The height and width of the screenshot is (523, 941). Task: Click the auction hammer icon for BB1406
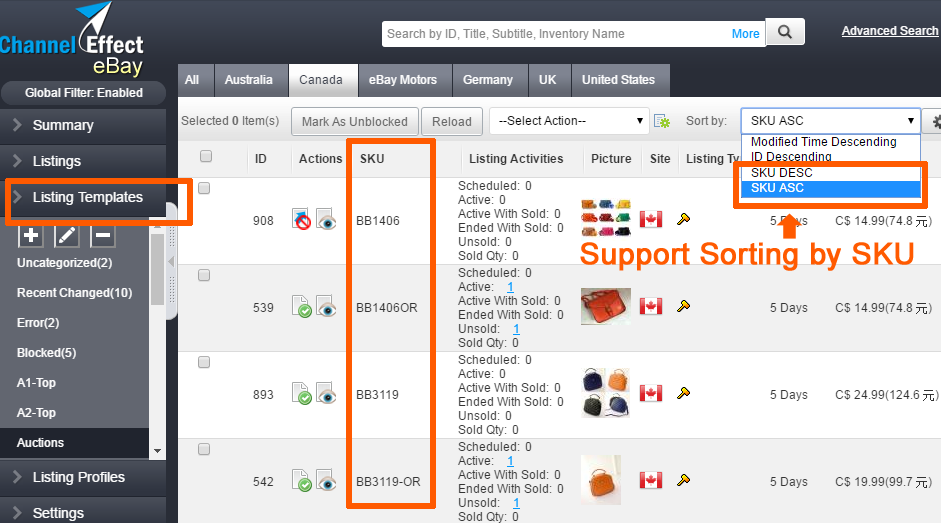683,219
